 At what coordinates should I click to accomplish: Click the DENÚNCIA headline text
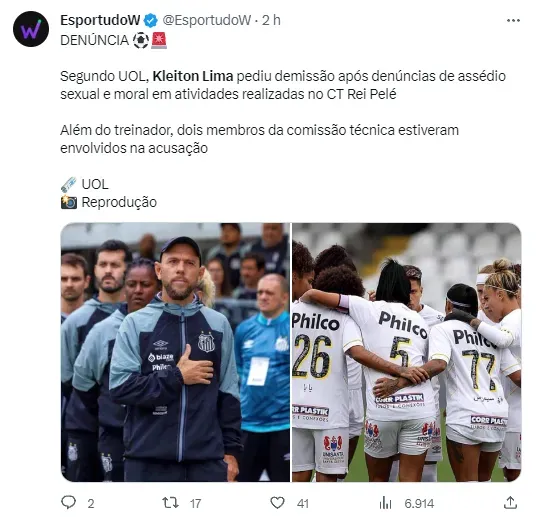[x=94, y=40]
